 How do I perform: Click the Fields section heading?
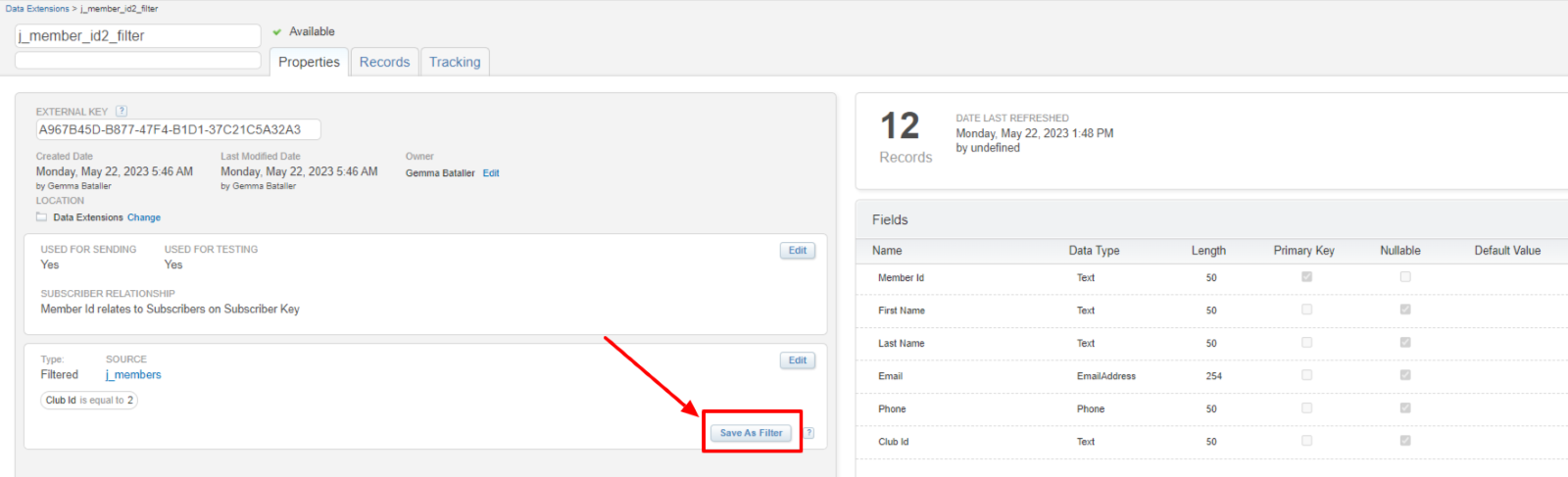click(890, 220)
